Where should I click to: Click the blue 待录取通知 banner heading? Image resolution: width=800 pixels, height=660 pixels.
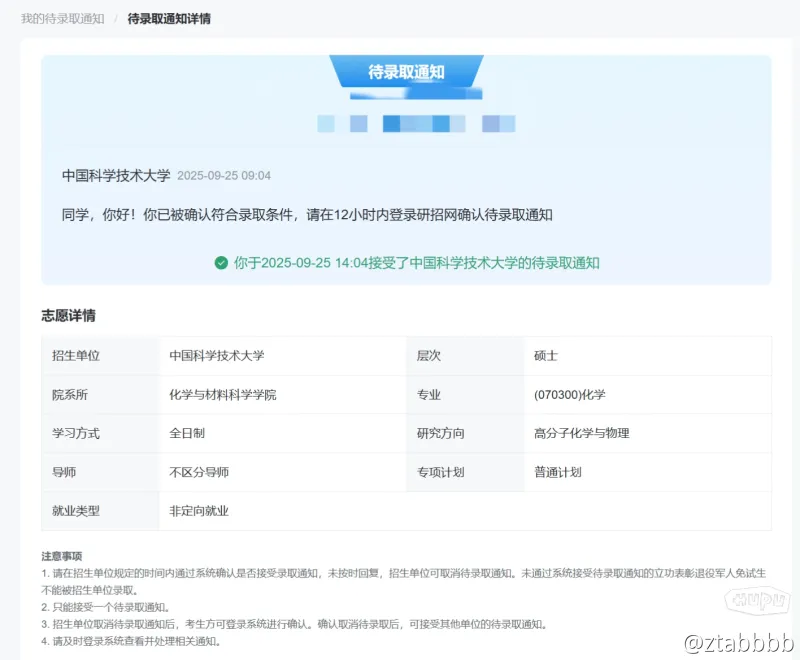406,72
